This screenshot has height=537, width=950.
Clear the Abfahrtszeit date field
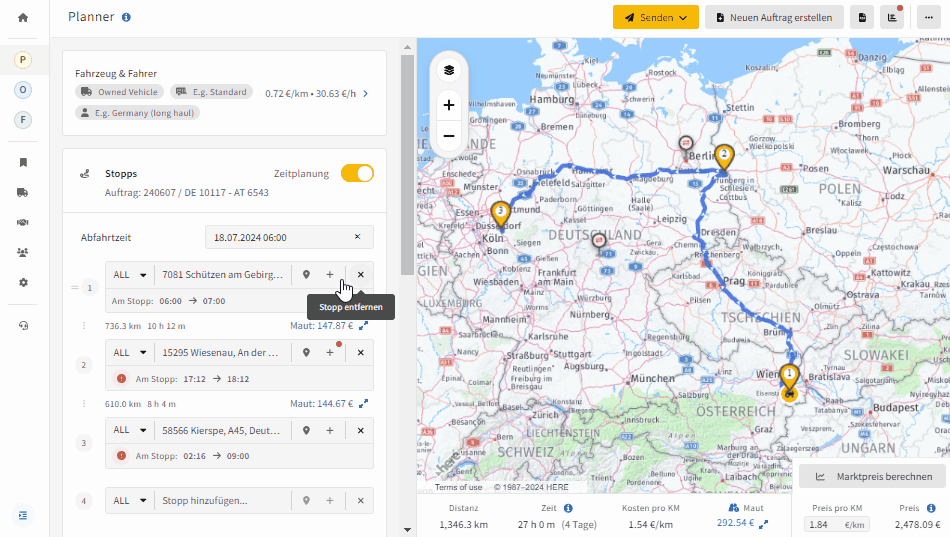[x=357, y=237]
